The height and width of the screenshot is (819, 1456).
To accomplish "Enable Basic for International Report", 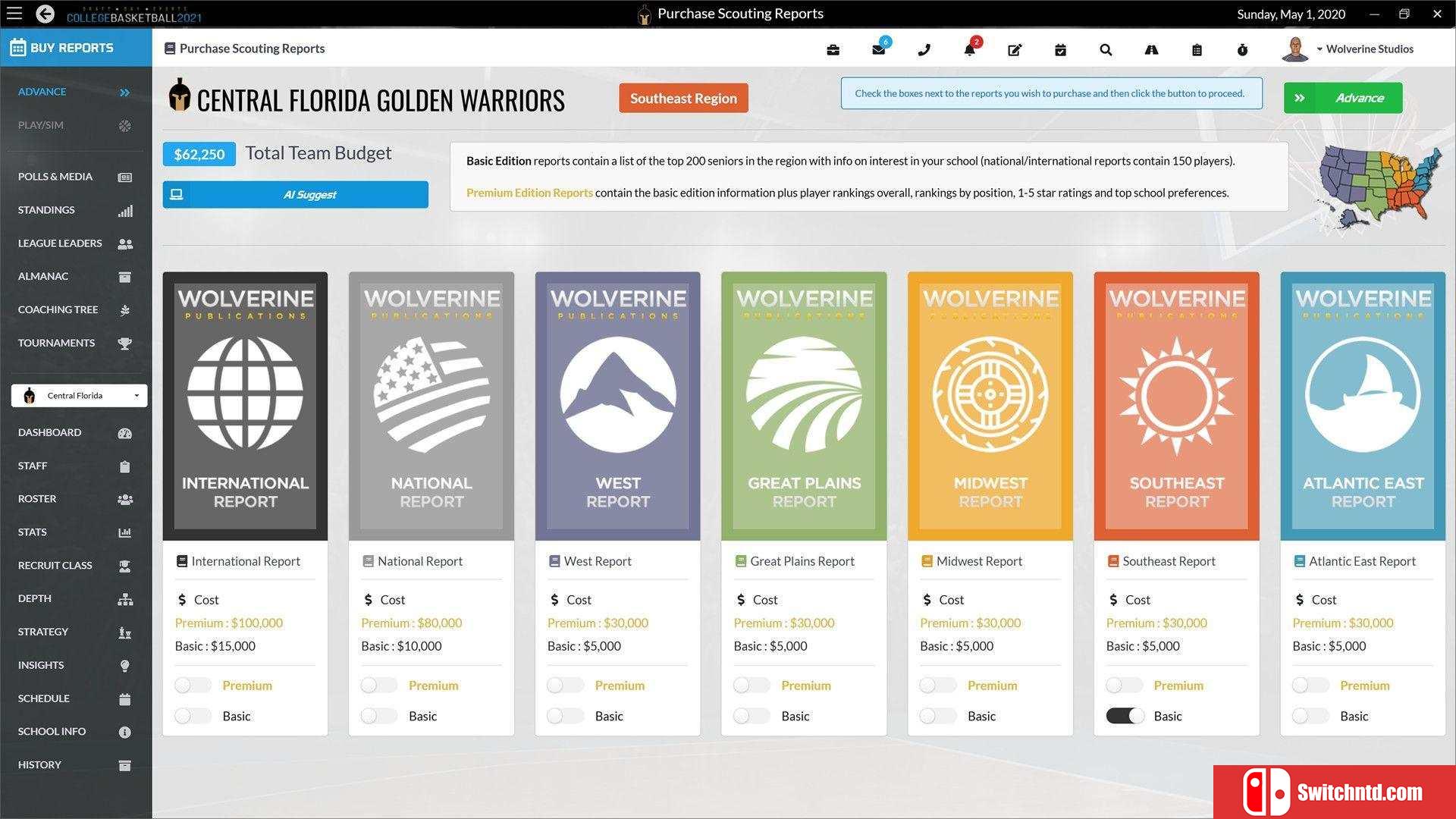I will coord(193,716).
